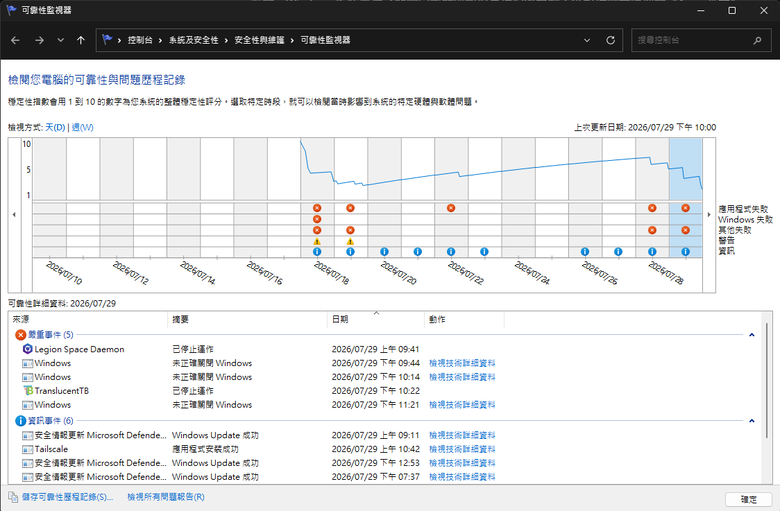
Task: Select other failure icon on 2026/07/19
Action: (x=350, y=230)
